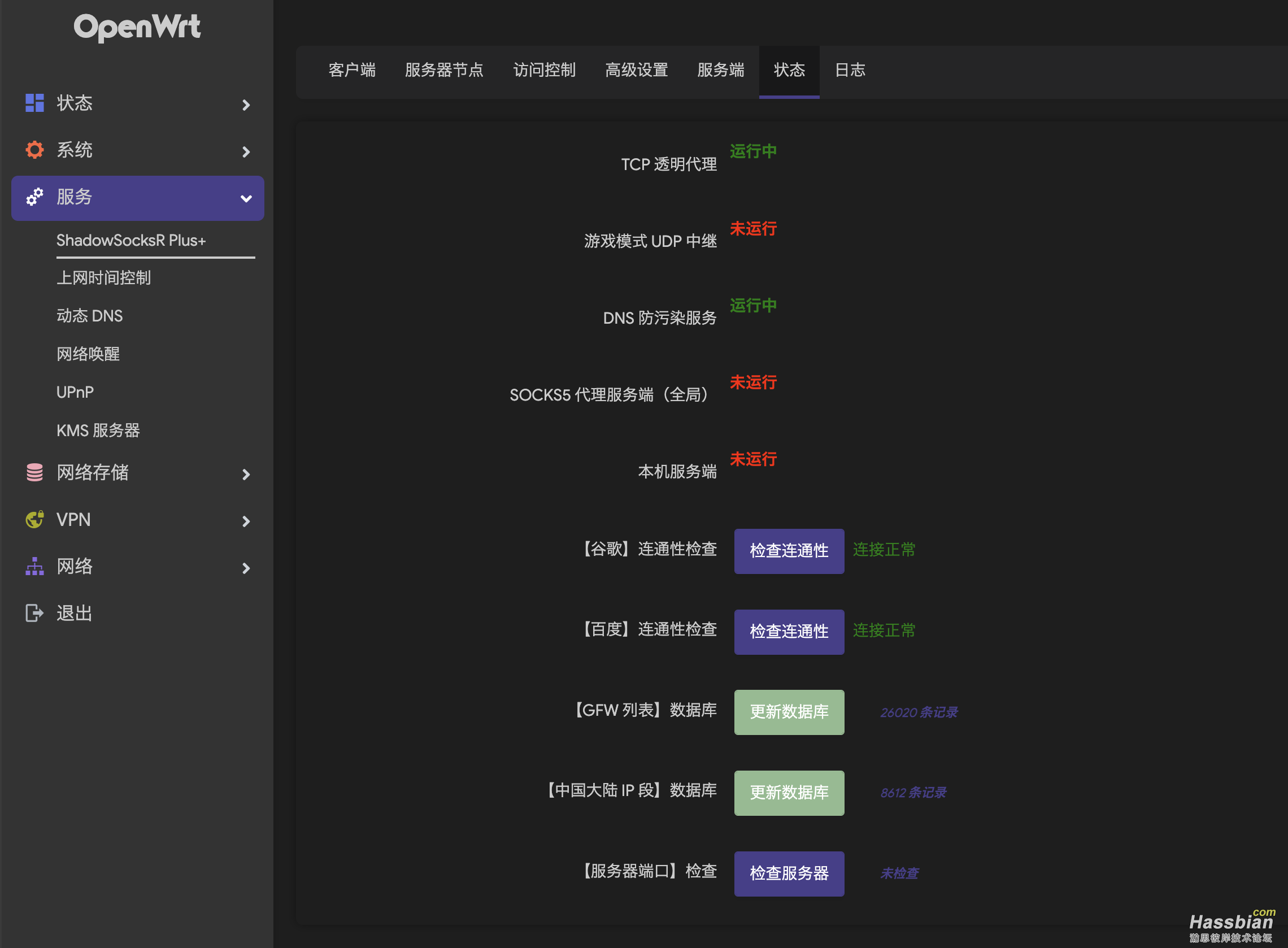
Task: Click Baidu 连接正常 result text
Action: [x=884, y=630]
